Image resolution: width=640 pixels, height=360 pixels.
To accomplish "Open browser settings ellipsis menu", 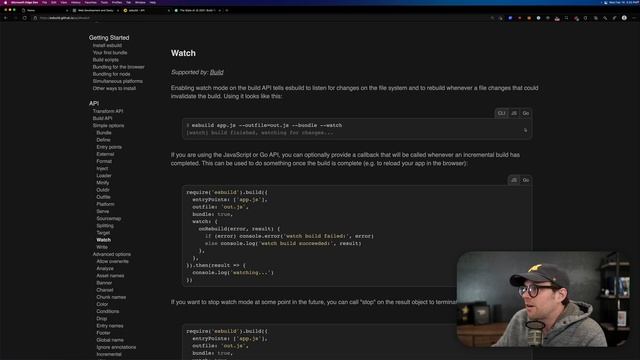I will point(634,18).
